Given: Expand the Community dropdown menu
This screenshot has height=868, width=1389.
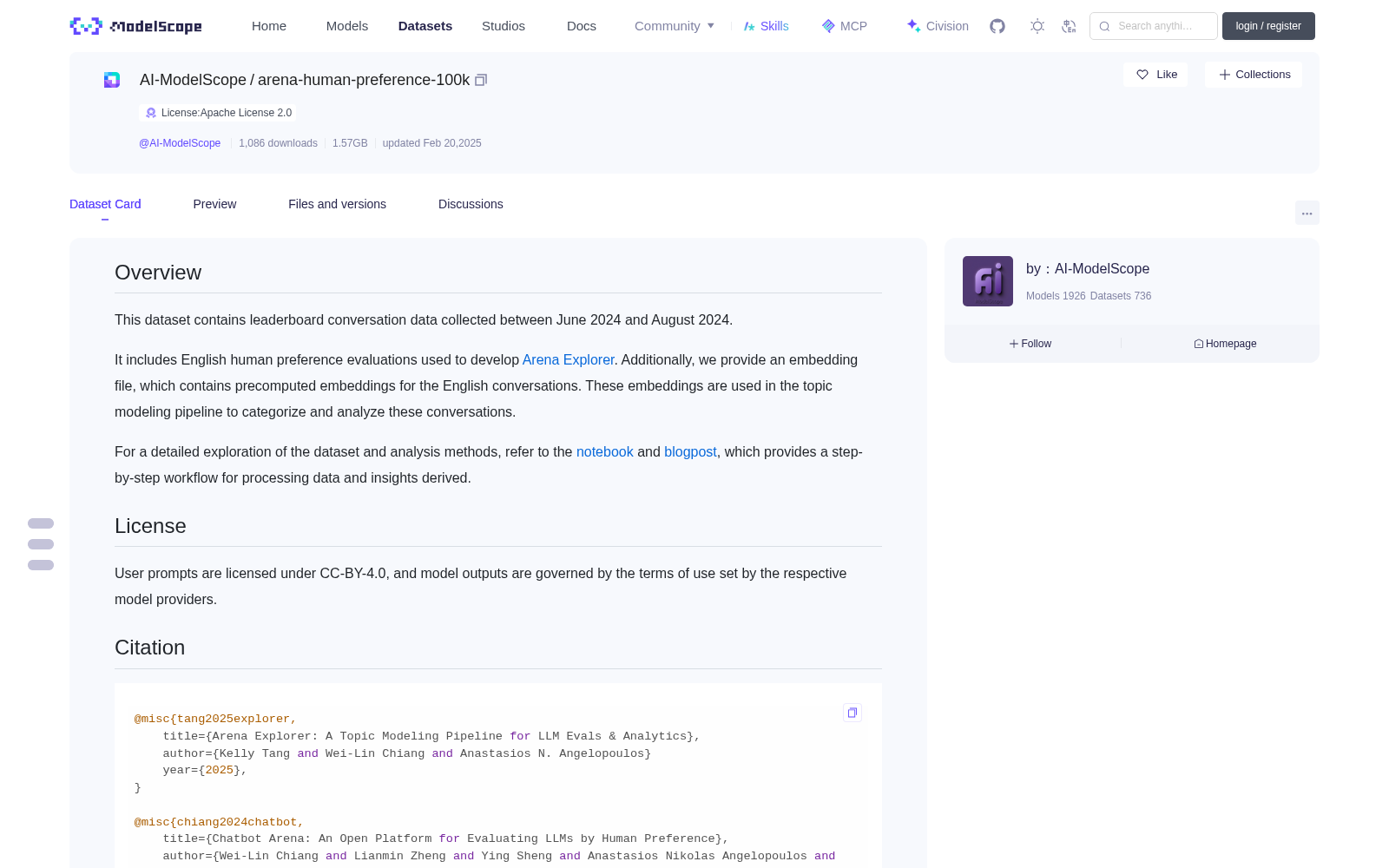Looking at the screenshot, I should (x=675, y=26).
